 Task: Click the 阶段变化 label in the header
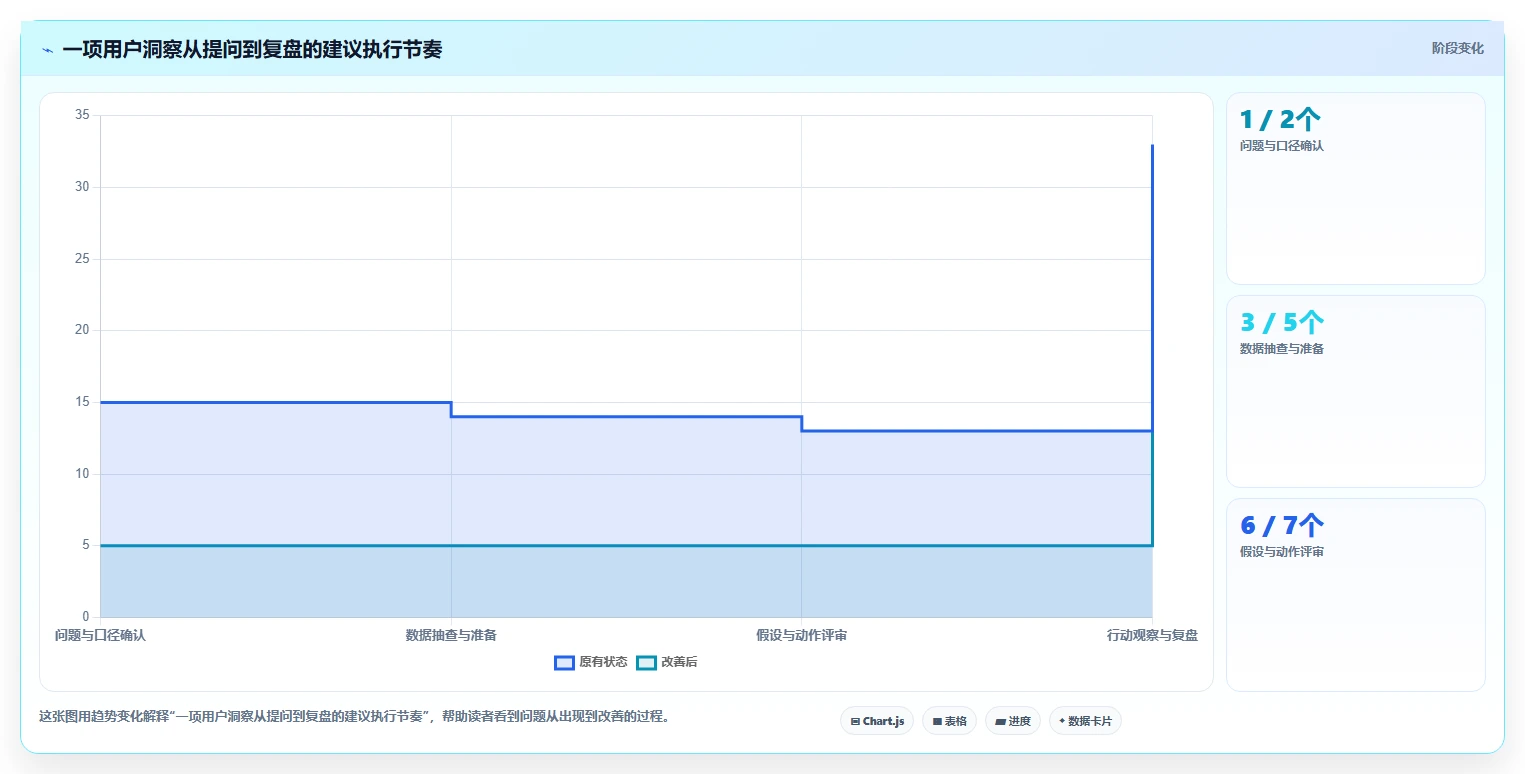click(1457, 48)
